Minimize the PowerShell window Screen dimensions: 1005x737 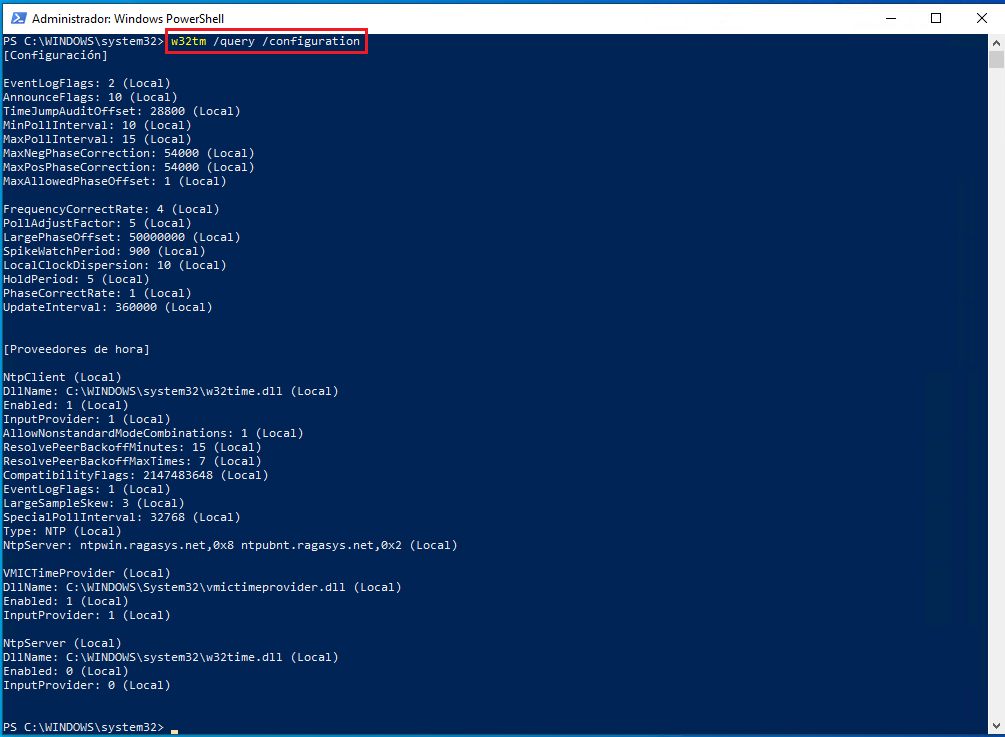click(891, 18)
